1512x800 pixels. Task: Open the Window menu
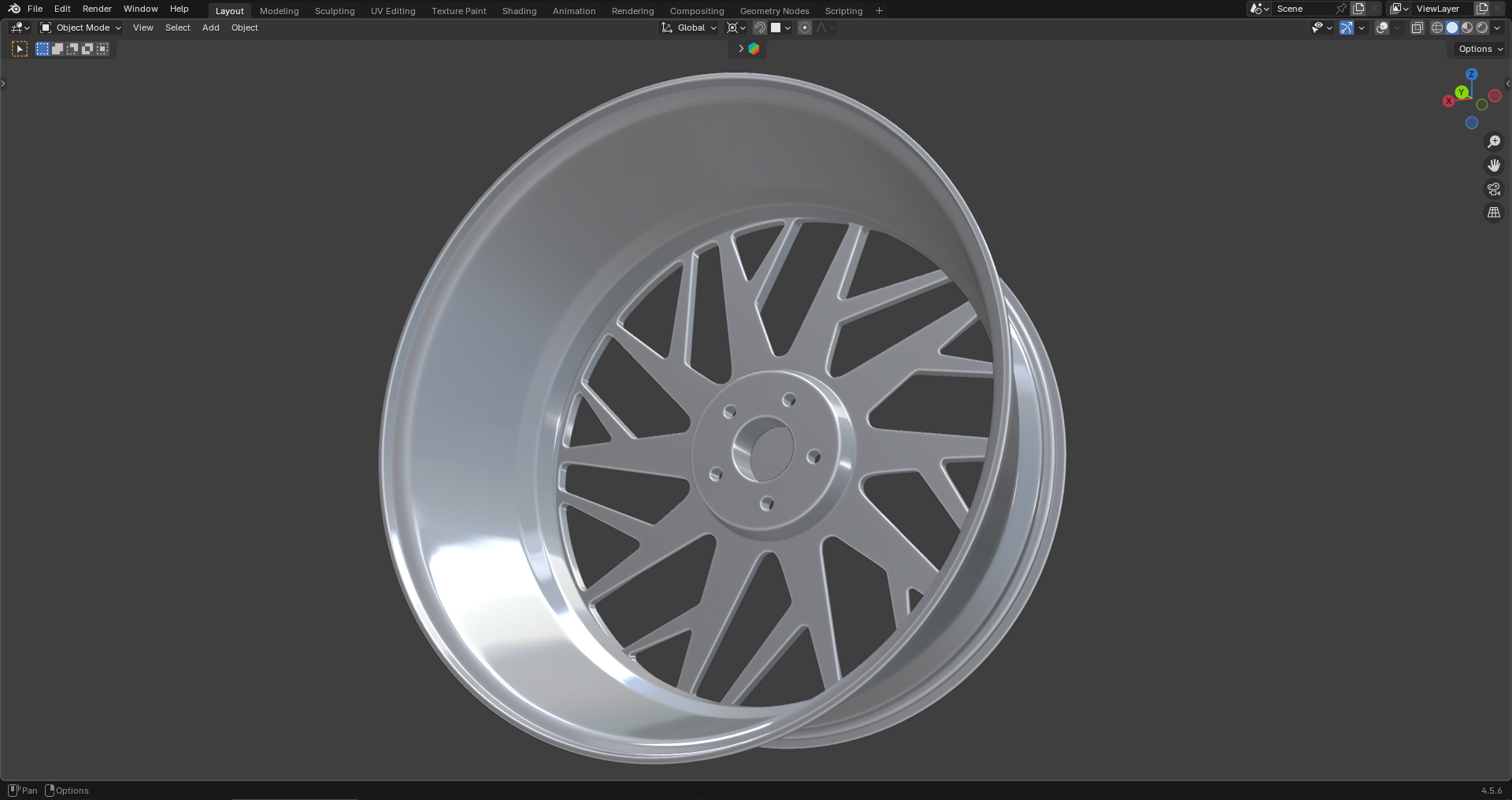(141, 9)
